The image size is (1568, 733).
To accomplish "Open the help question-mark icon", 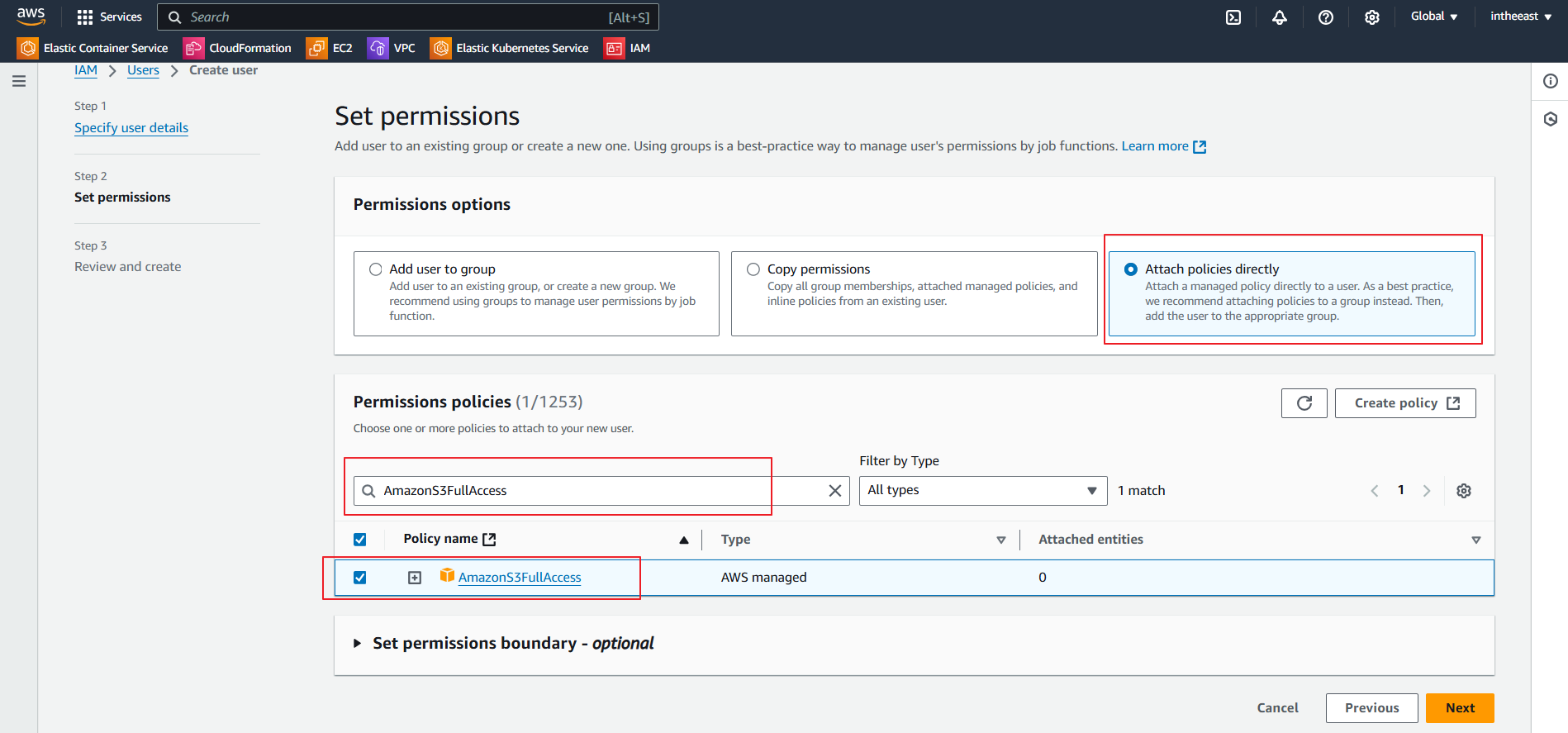I will 1326,17.
